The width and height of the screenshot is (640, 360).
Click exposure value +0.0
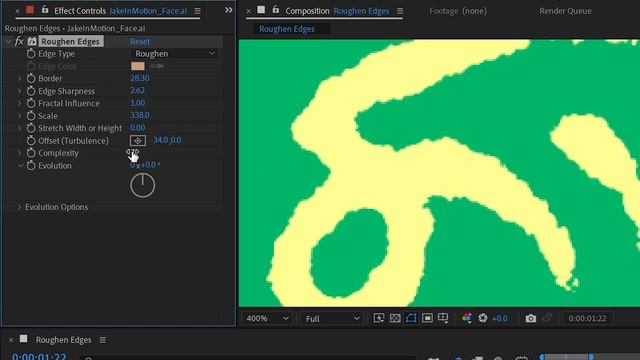[500, 318]
